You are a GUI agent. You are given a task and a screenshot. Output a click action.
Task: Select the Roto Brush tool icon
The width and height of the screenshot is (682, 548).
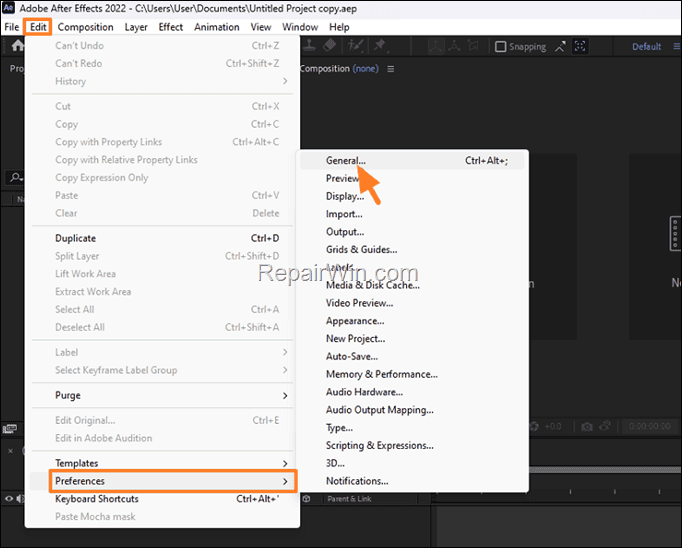pyautogui.click(x=355, y=45)
